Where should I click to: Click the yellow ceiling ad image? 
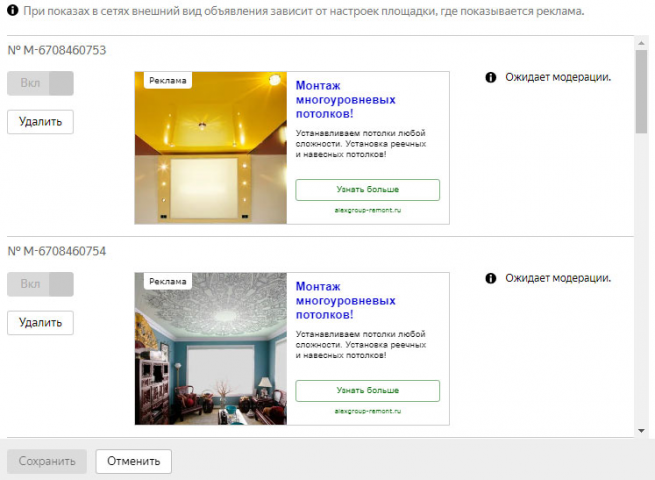click(211, 148)
